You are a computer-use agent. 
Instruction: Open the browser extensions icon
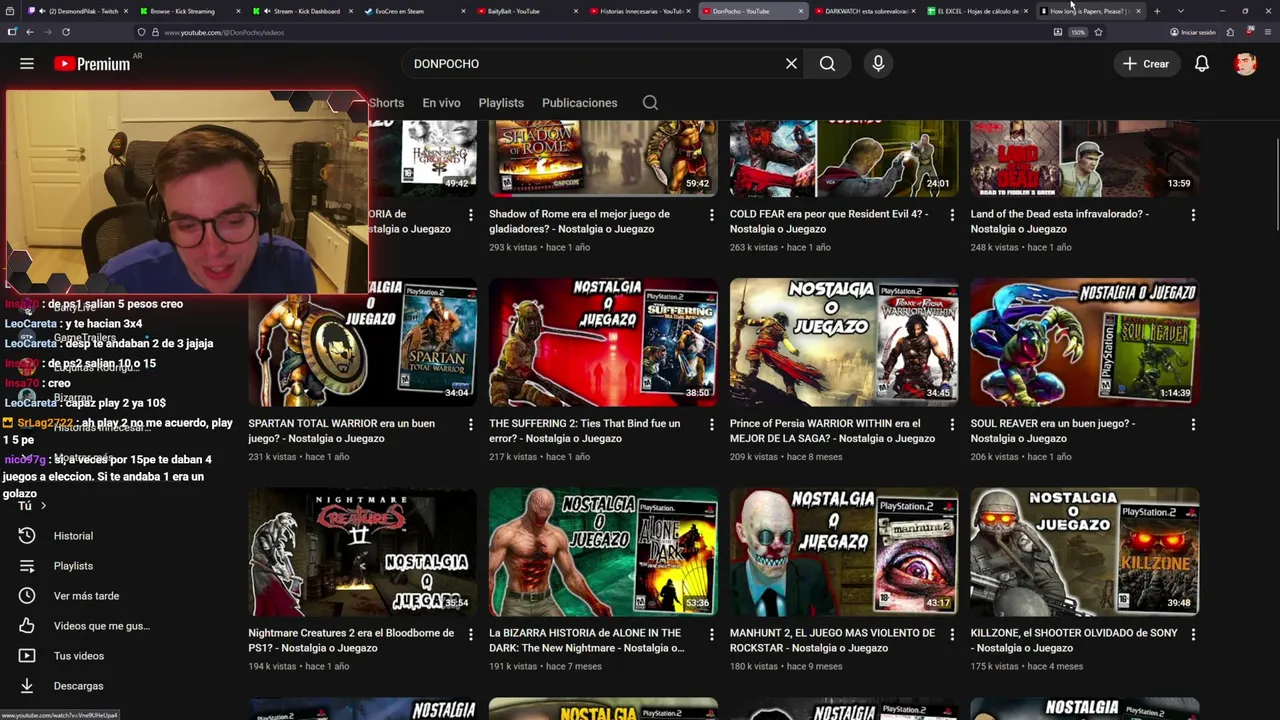[x=1230, y=32]
